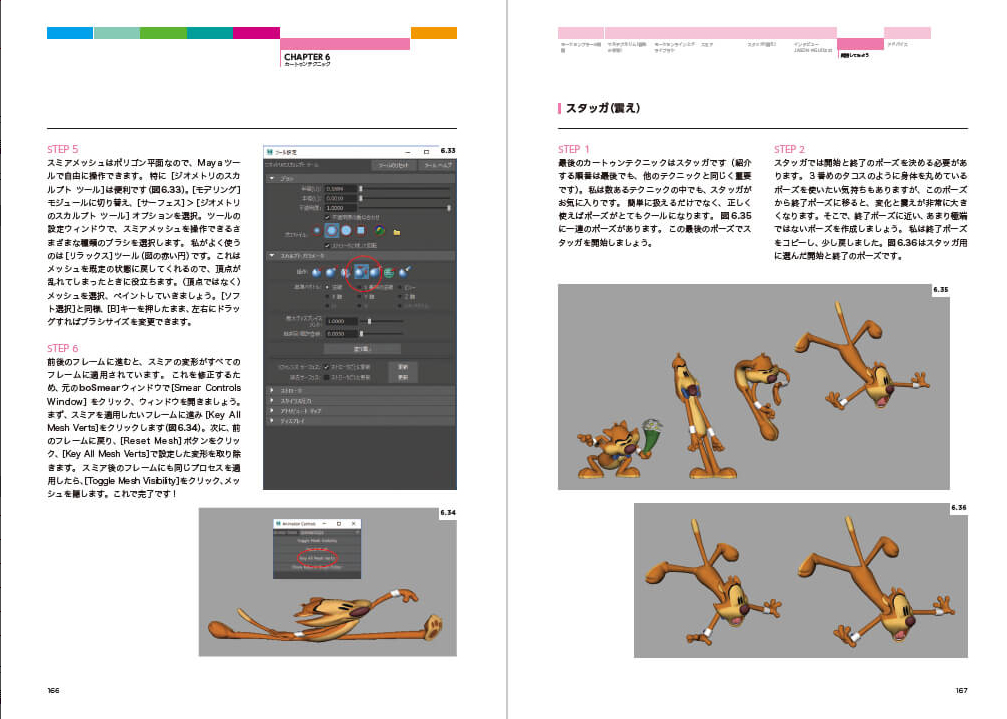Select the Erase sculpt brush icon
Viewport: 1007px width, 719px height.
tap(404, 271)
